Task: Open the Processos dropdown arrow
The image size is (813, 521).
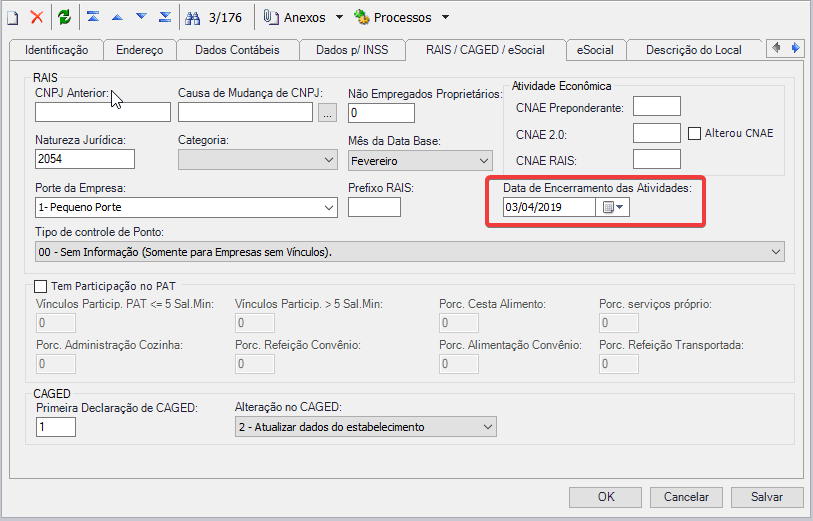Action: pos(445,17)
